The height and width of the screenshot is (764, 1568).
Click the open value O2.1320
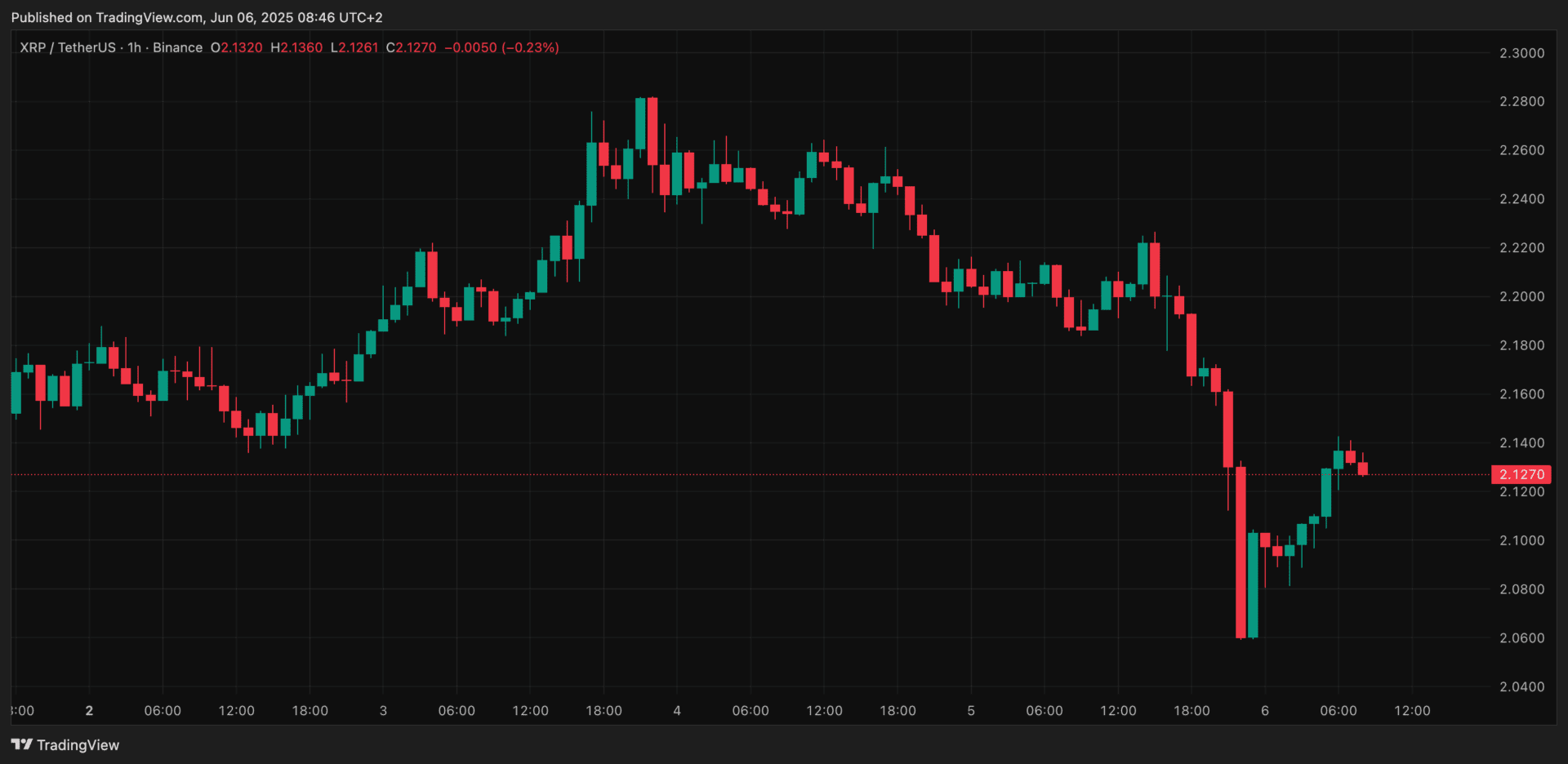(237, 47)
